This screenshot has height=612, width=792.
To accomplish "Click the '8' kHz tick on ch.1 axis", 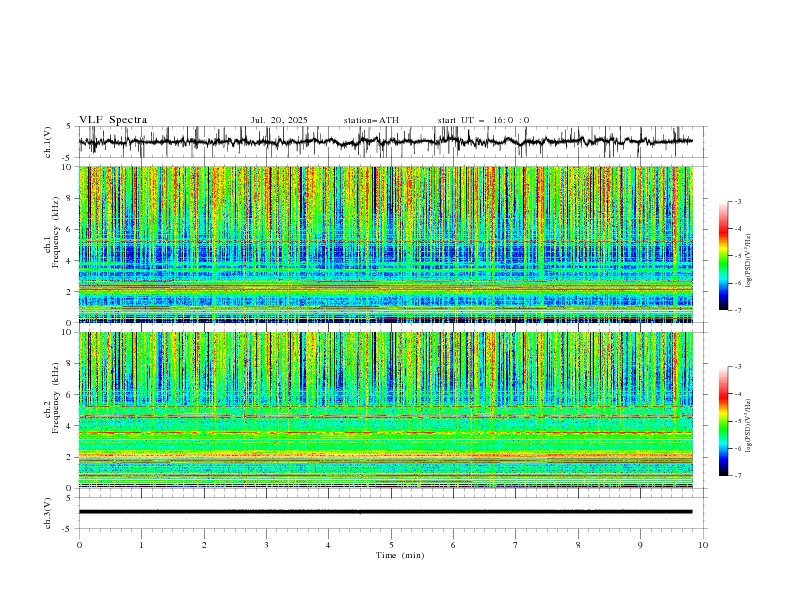I will click(x=70, y=198).
